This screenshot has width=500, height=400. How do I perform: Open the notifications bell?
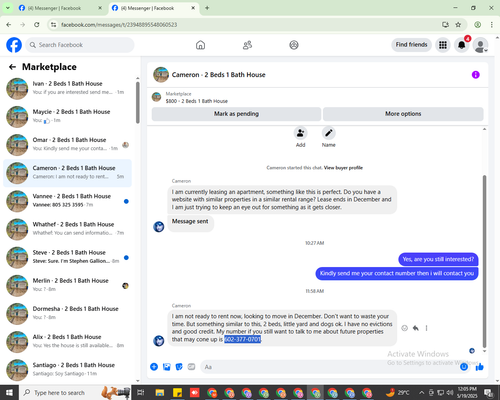[x=462, y=45]
